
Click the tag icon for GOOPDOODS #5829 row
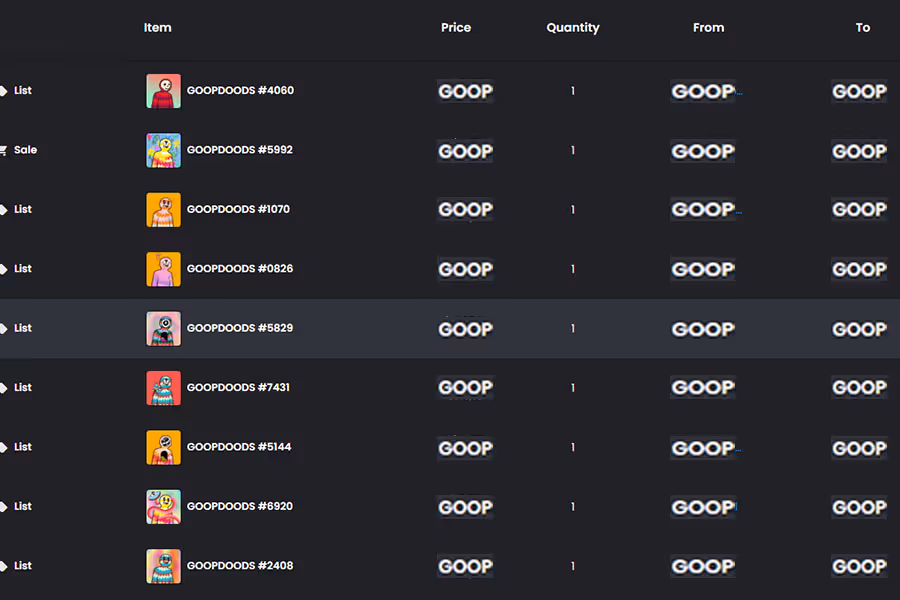[4, 328]
